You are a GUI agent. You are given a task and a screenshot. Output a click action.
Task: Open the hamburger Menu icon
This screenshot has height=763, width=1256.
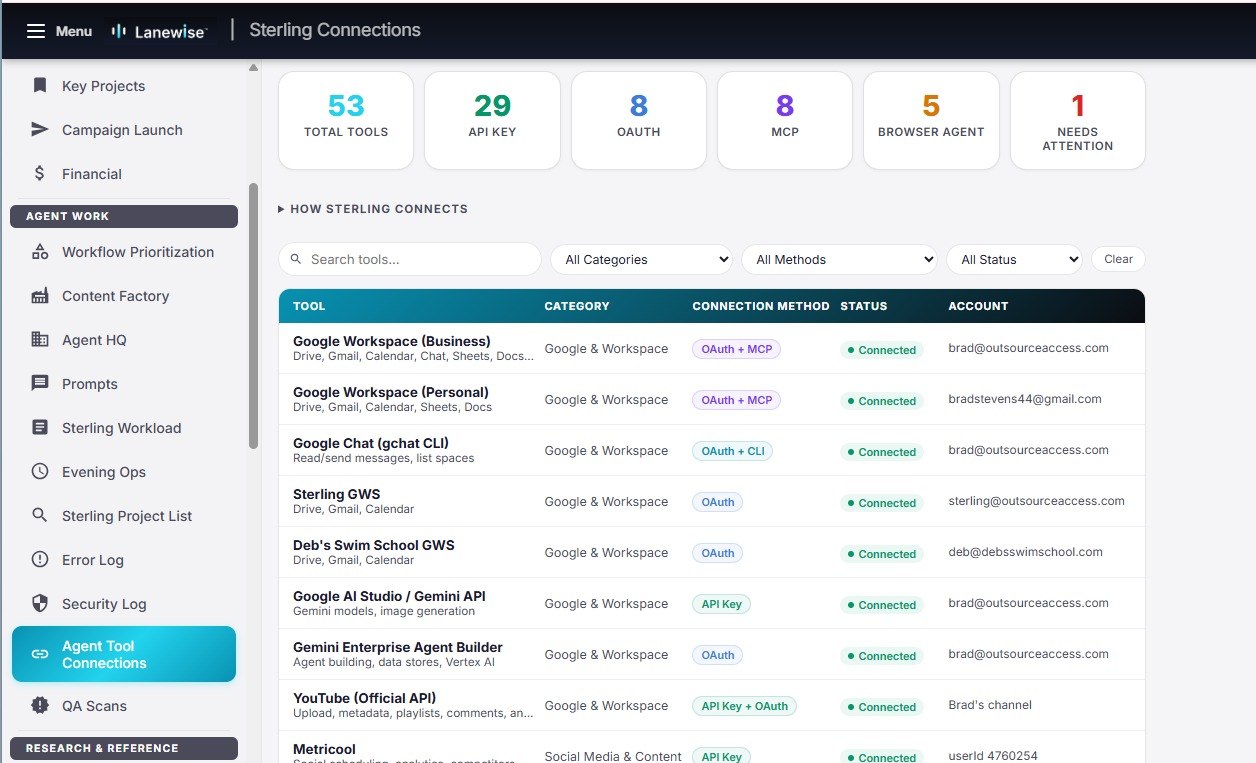coord(36,31)
